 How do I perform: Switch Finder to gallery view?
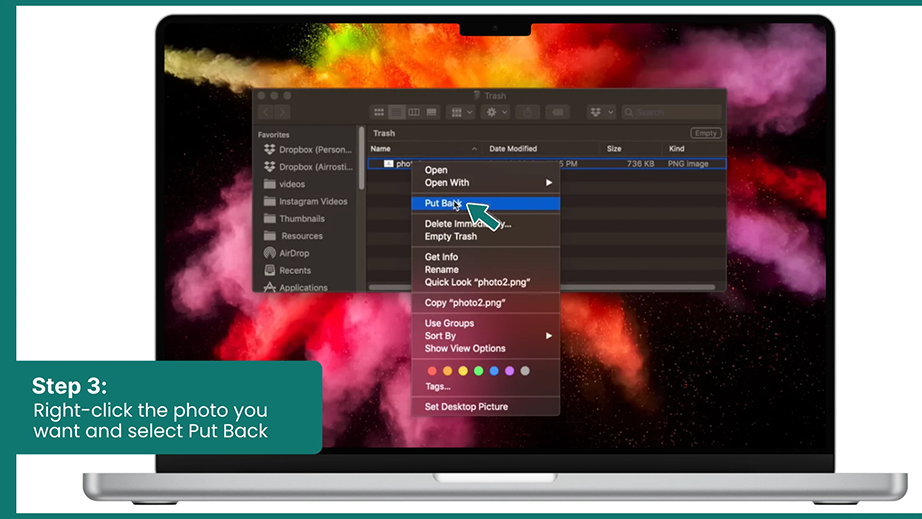[x=432, y=112]
